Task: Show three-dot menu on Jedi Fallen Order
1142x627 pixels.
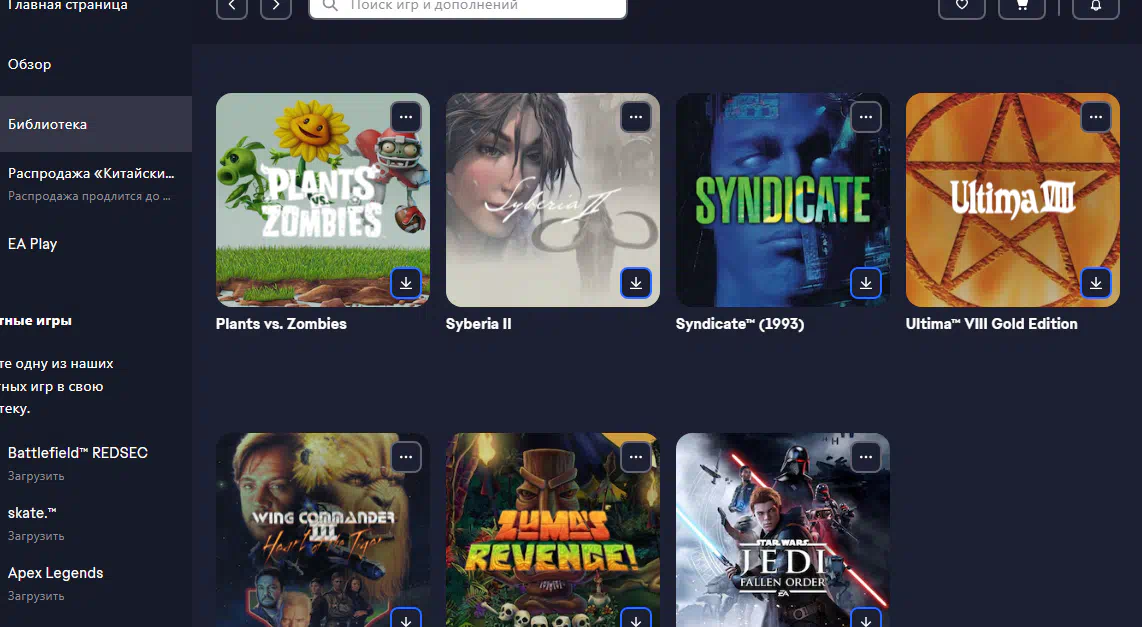Action: [x=865, y=457]
